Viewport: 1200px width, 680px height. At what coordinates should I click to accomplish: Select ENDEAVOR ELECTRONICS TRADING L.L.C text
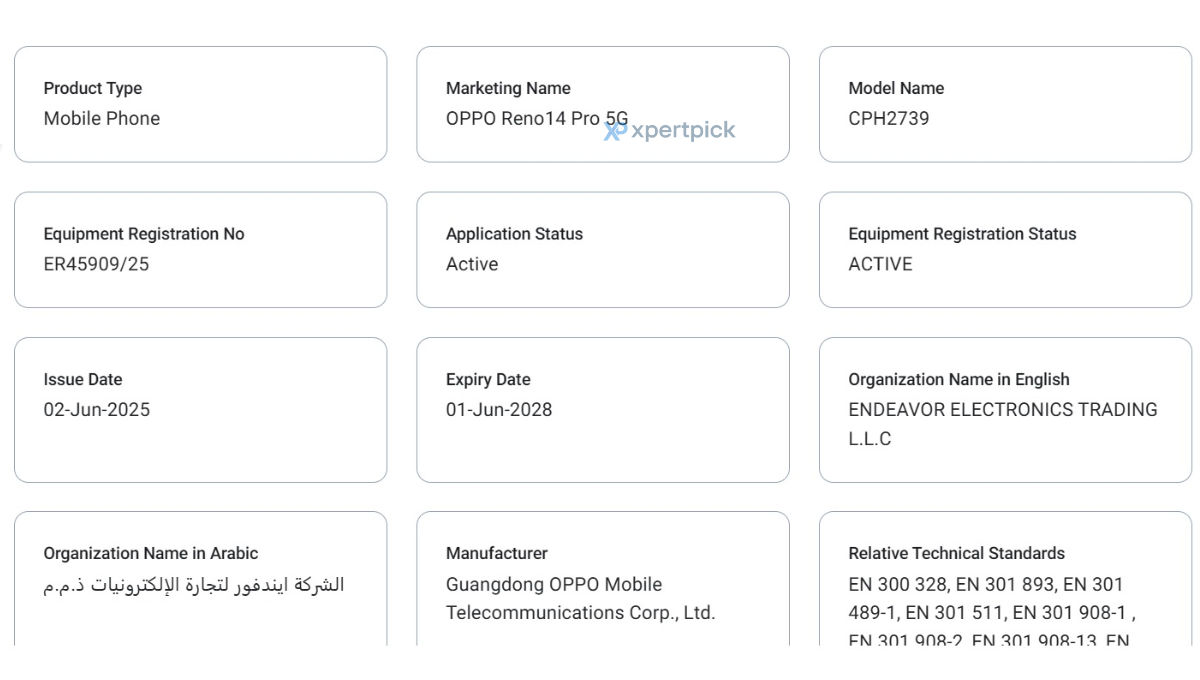1003,424
